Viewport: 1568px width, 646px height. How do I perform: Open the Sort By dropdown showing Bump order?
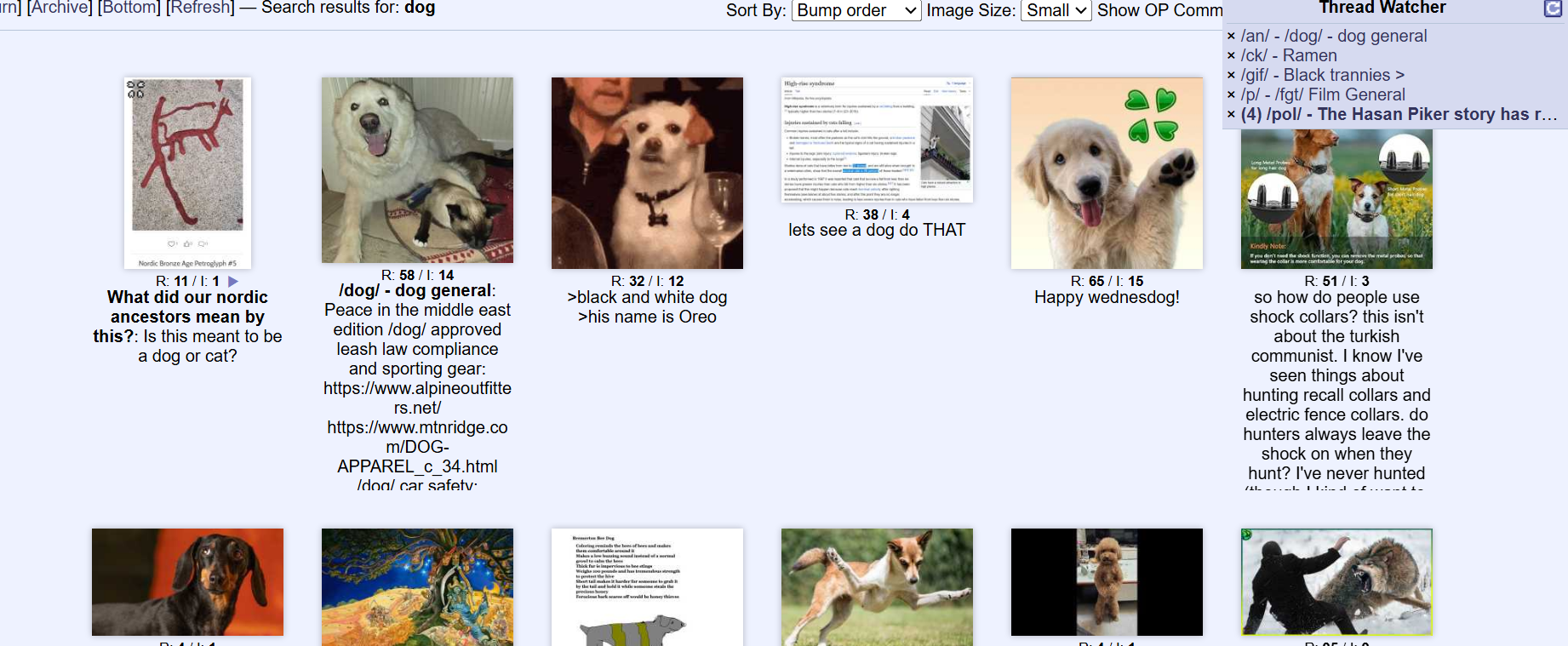point(856,10)
